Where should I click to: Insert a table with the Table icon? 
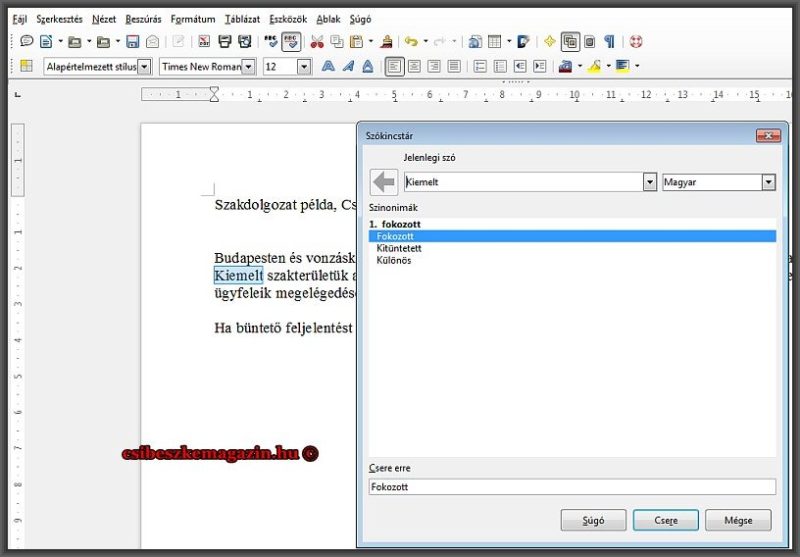[494, 41]
